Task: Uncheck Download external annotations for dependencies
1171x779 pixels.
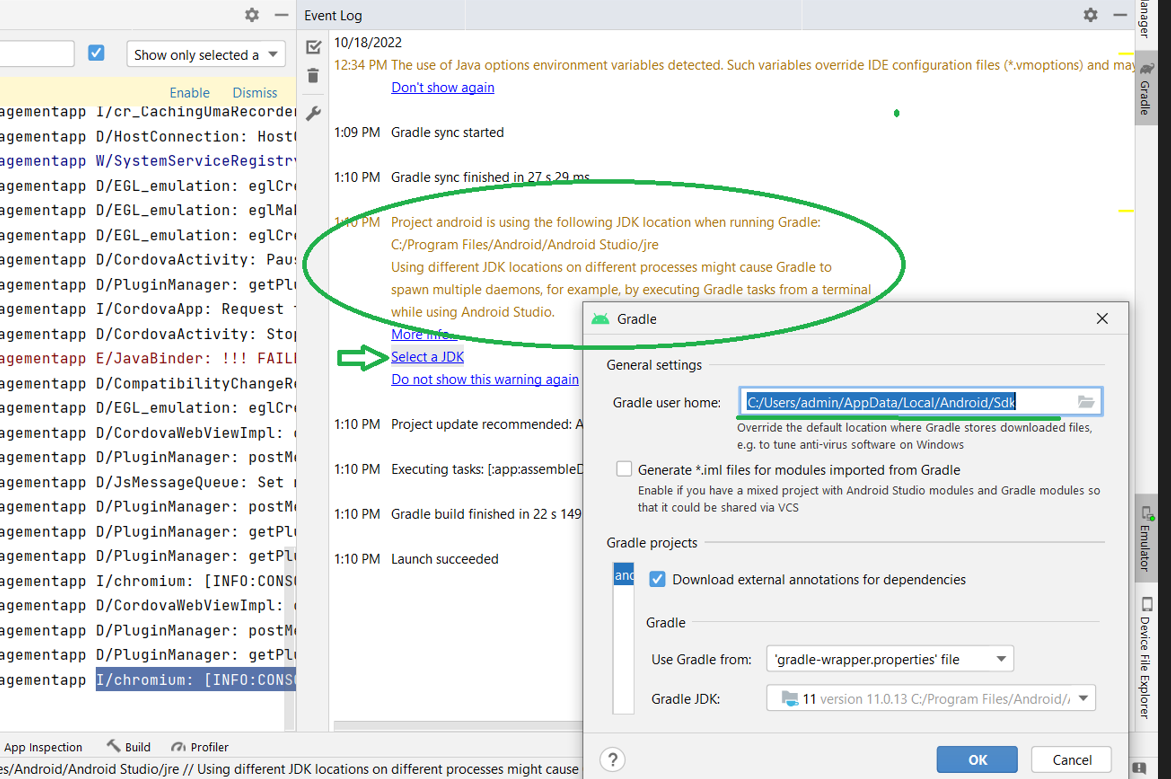Action: (656, 579)
